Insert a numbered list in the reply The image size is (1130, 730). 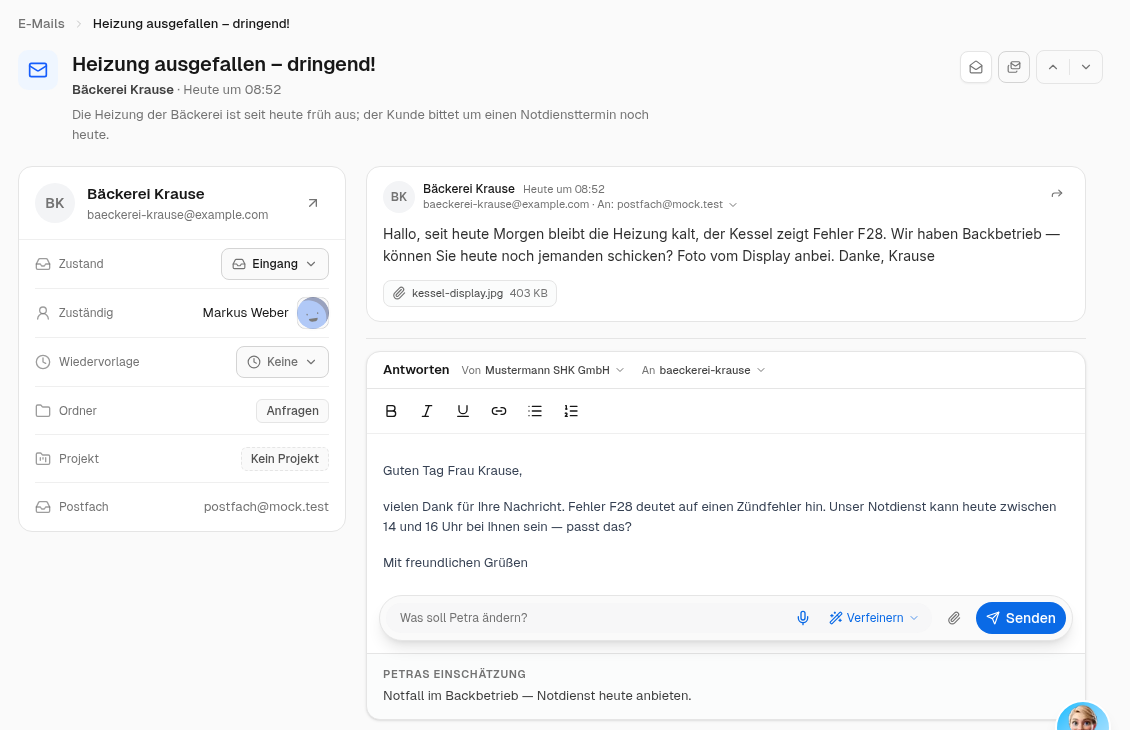pos(571,411)
